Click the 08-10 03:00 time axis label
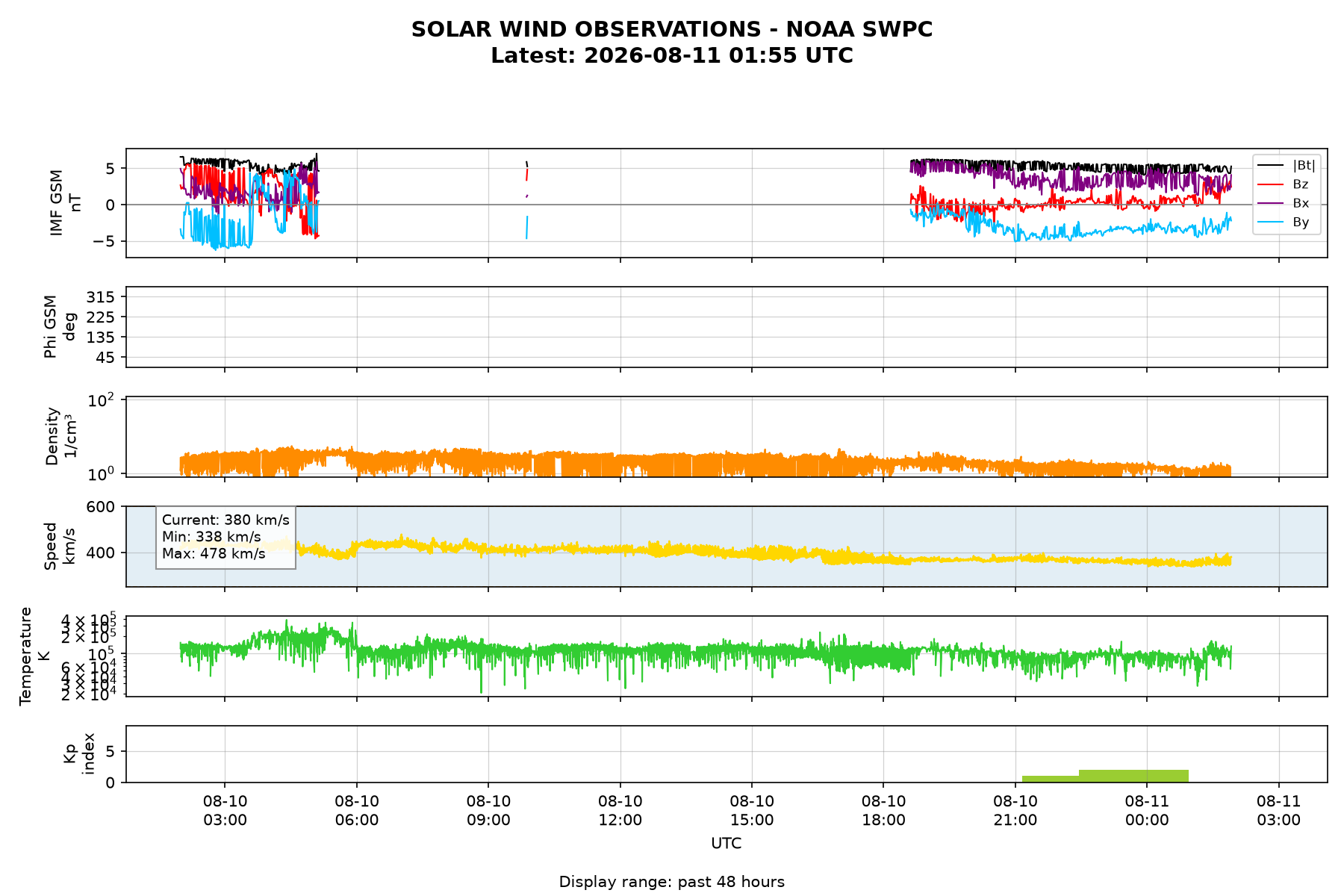 225,811
